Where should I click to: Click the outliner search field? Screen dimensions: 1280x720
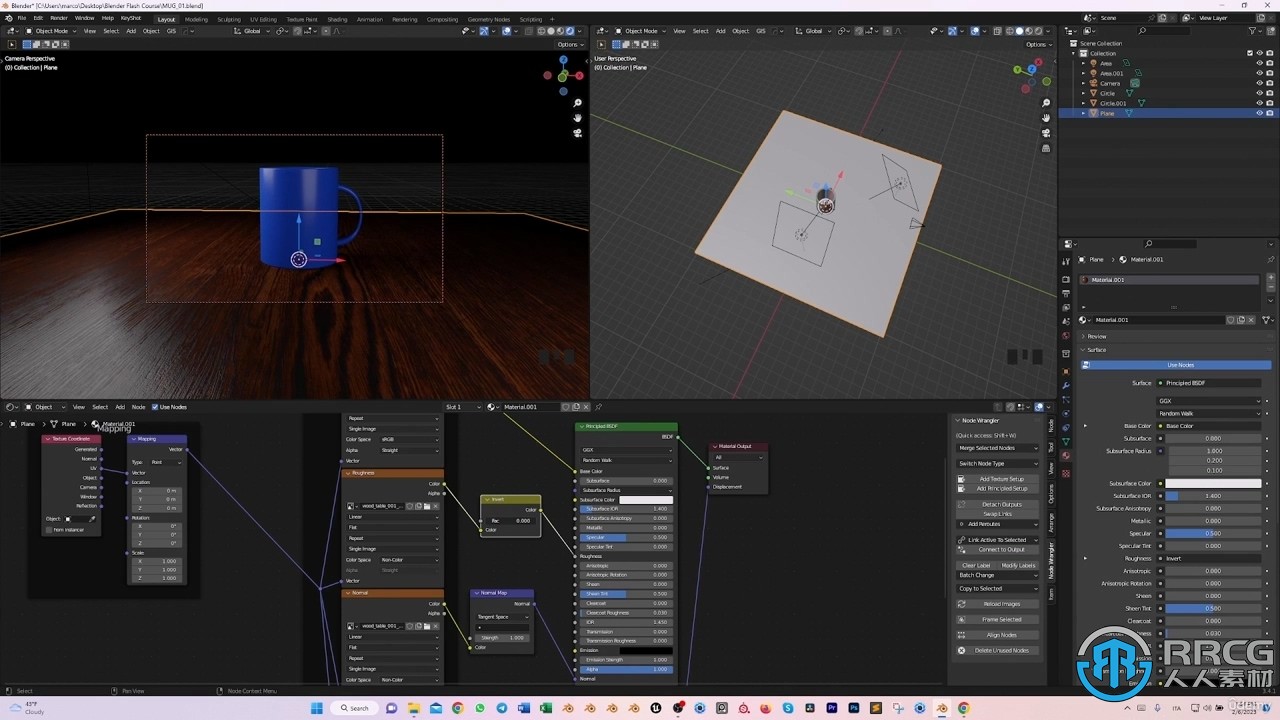click(1165, 31)
